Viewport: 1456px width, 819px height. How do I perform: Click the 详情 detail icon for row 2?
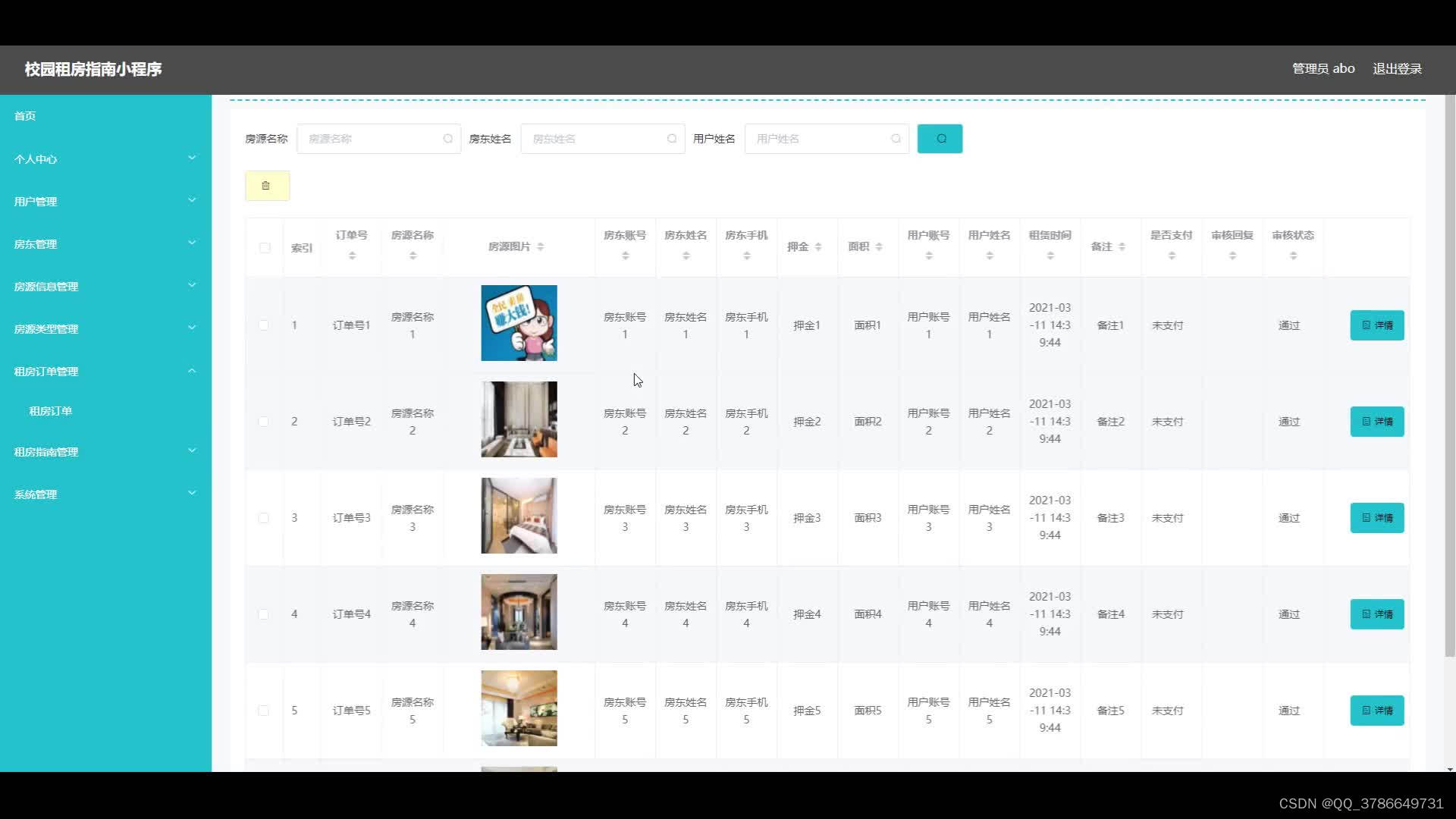pos(1377,421)
